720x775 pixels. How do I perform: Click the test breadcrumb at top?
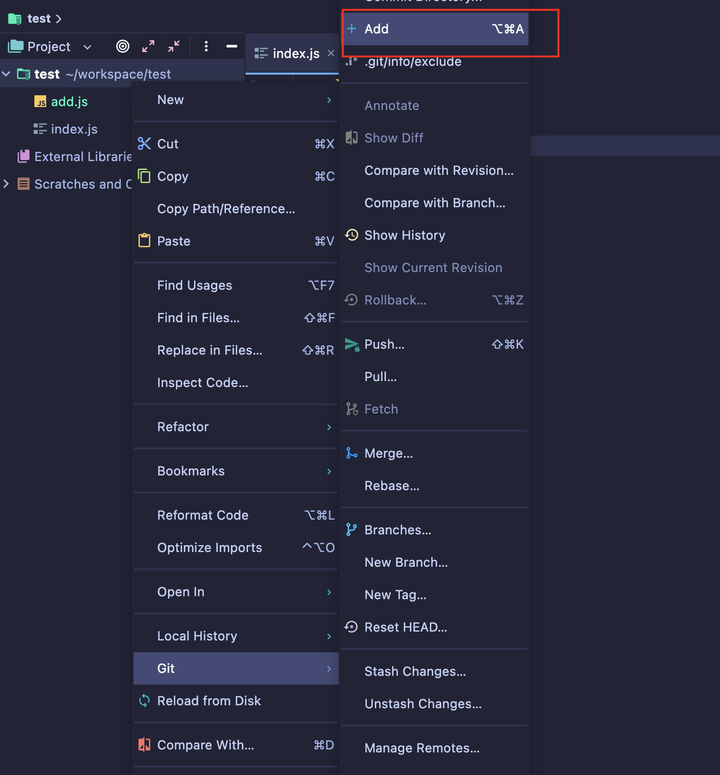tap(39, 19)
